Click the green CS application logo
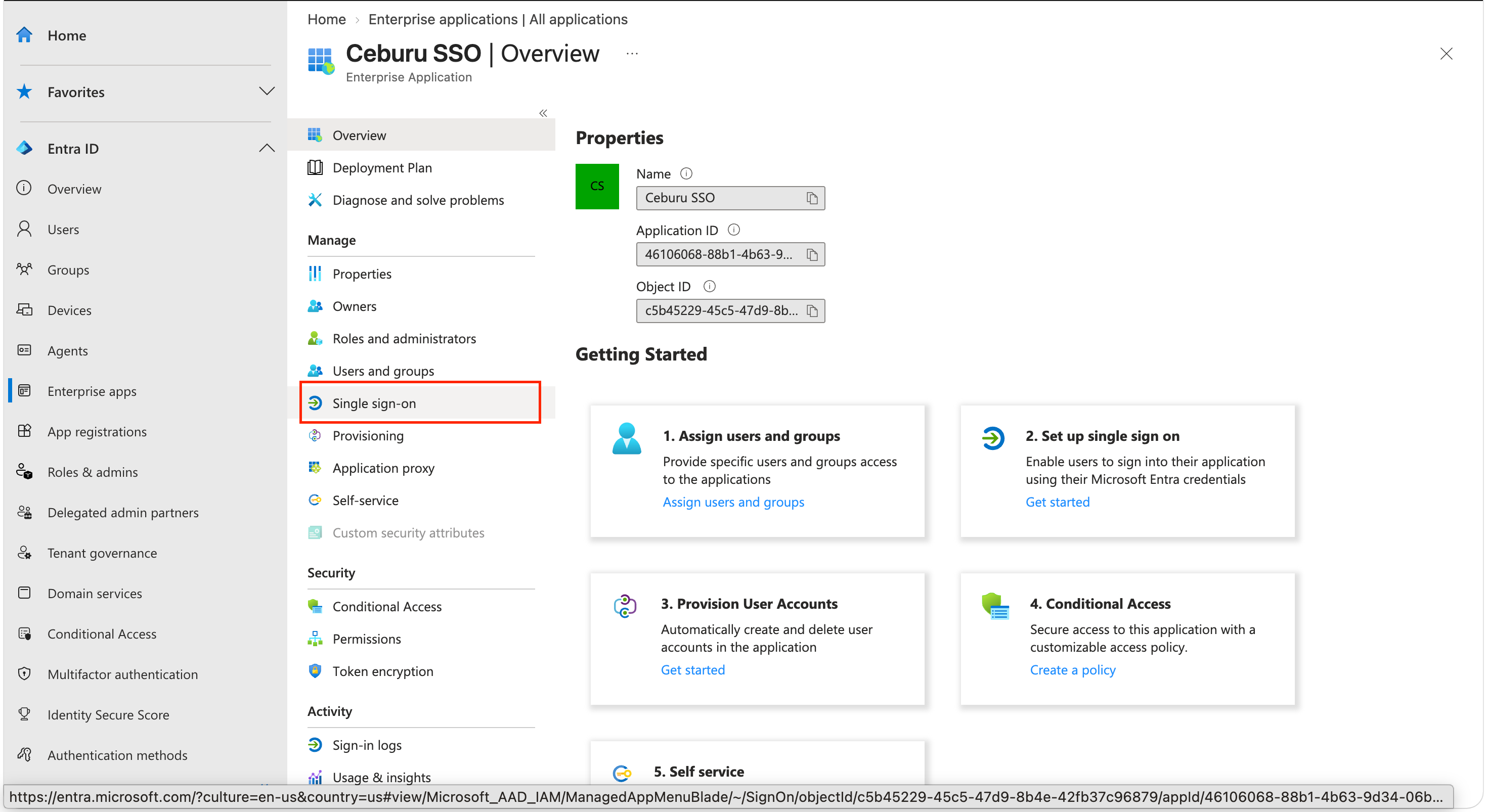The height and width of the screenshot is (812, 1487). tap(597, 187)
